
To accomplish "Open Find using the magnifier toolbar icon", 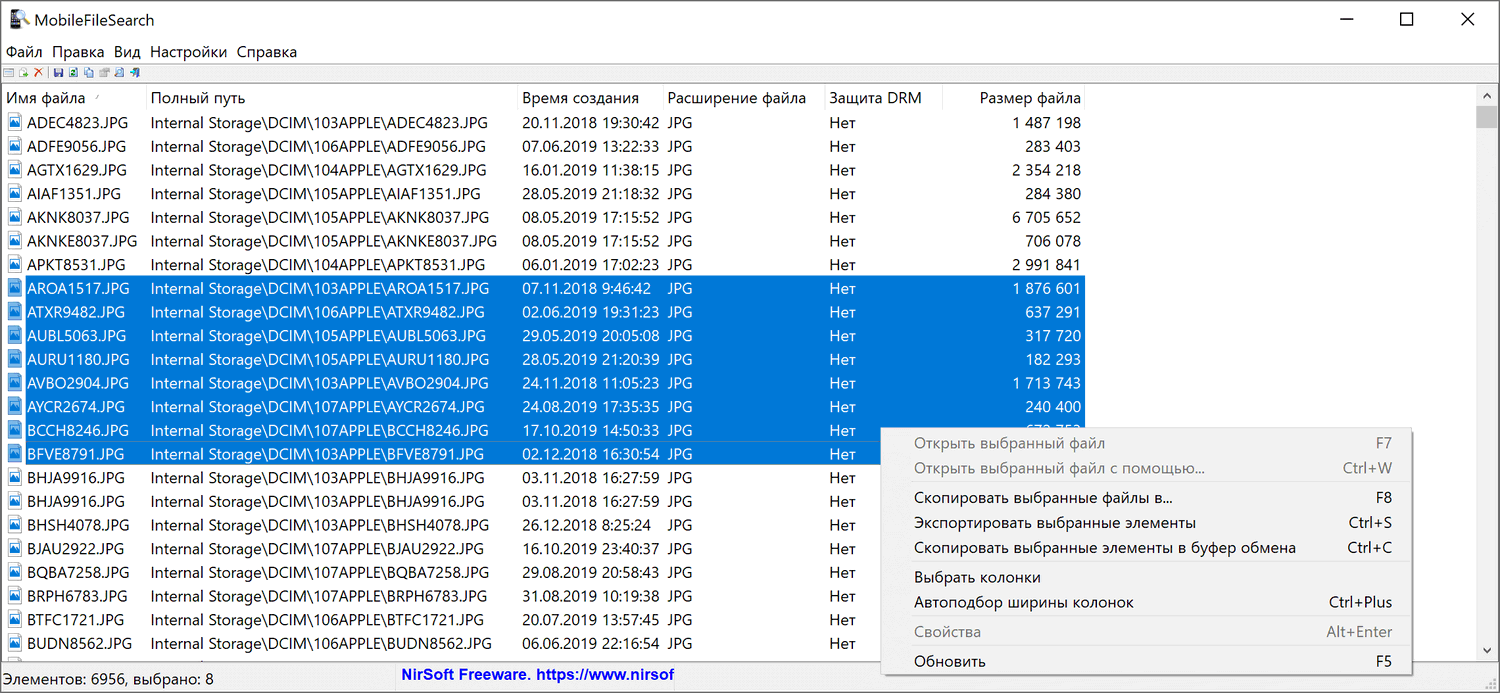I will click(119, 72).
